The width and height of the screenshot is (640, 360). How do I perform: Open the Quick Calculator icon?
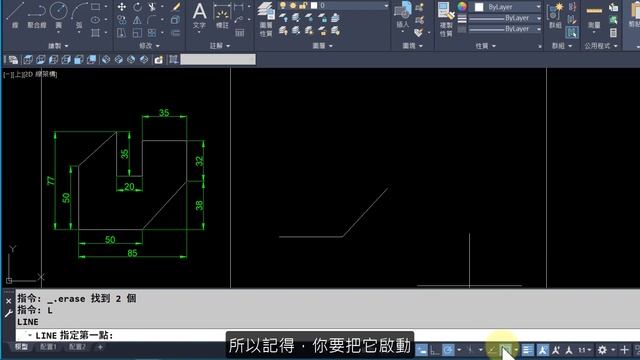[x=613, y=33]
